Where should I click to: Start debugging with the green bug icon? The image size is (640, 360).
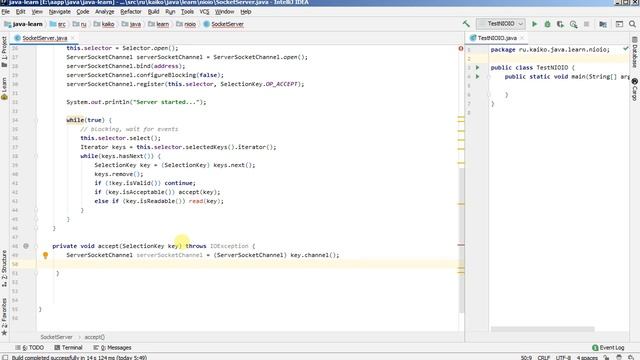click(x=547, y=24)
